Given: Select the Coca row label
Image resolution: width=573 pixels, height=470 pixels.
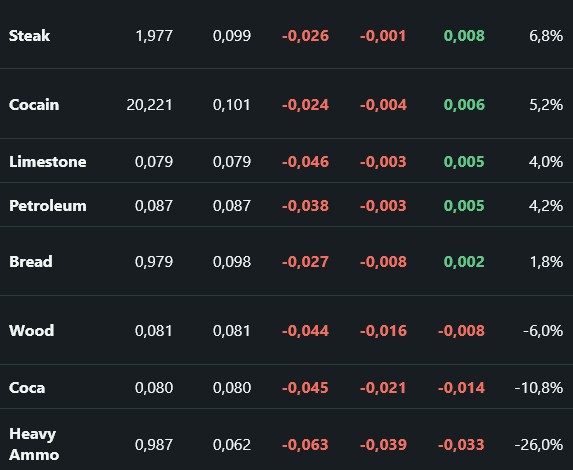Looking at the screenshot, I should point(27,387).
